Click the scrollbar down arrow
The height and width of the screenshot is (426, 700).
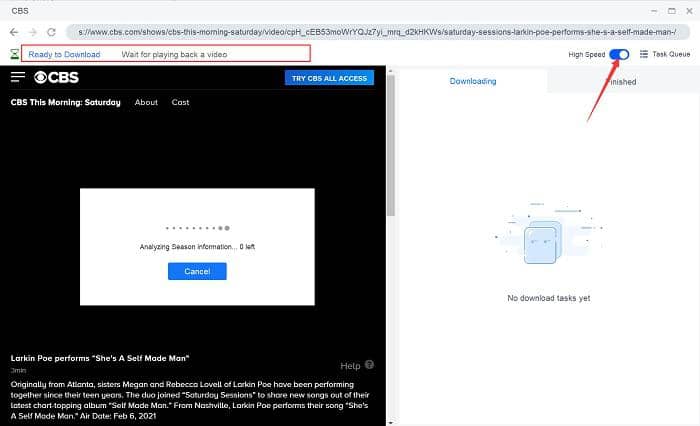(391, 422)
